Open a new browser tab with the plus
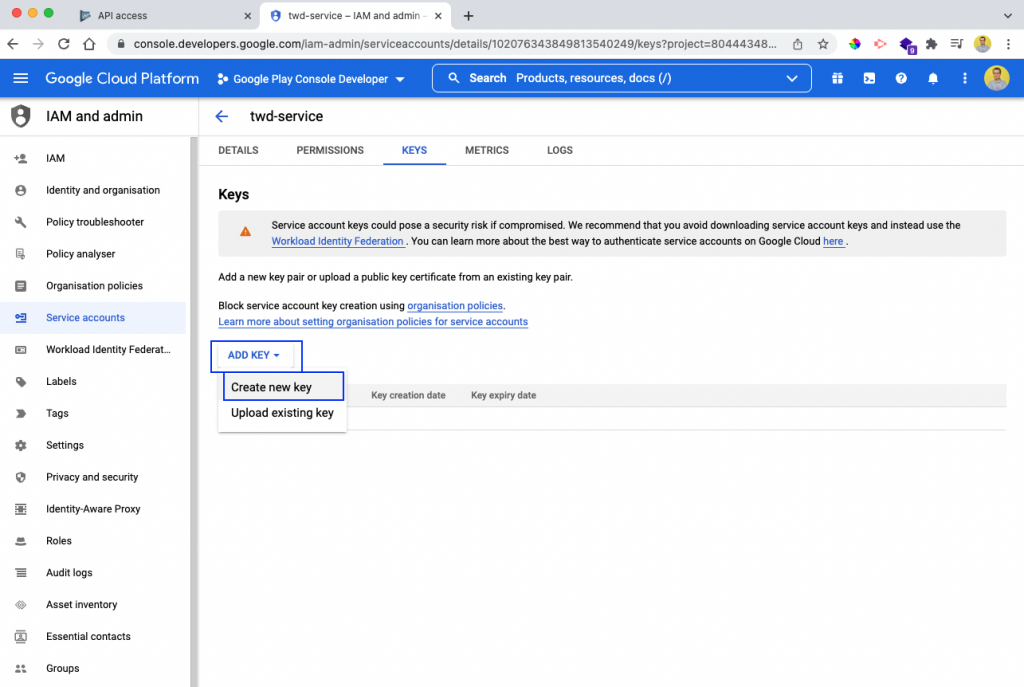This screenshot has width=1024, height=687. click(468, 16)
